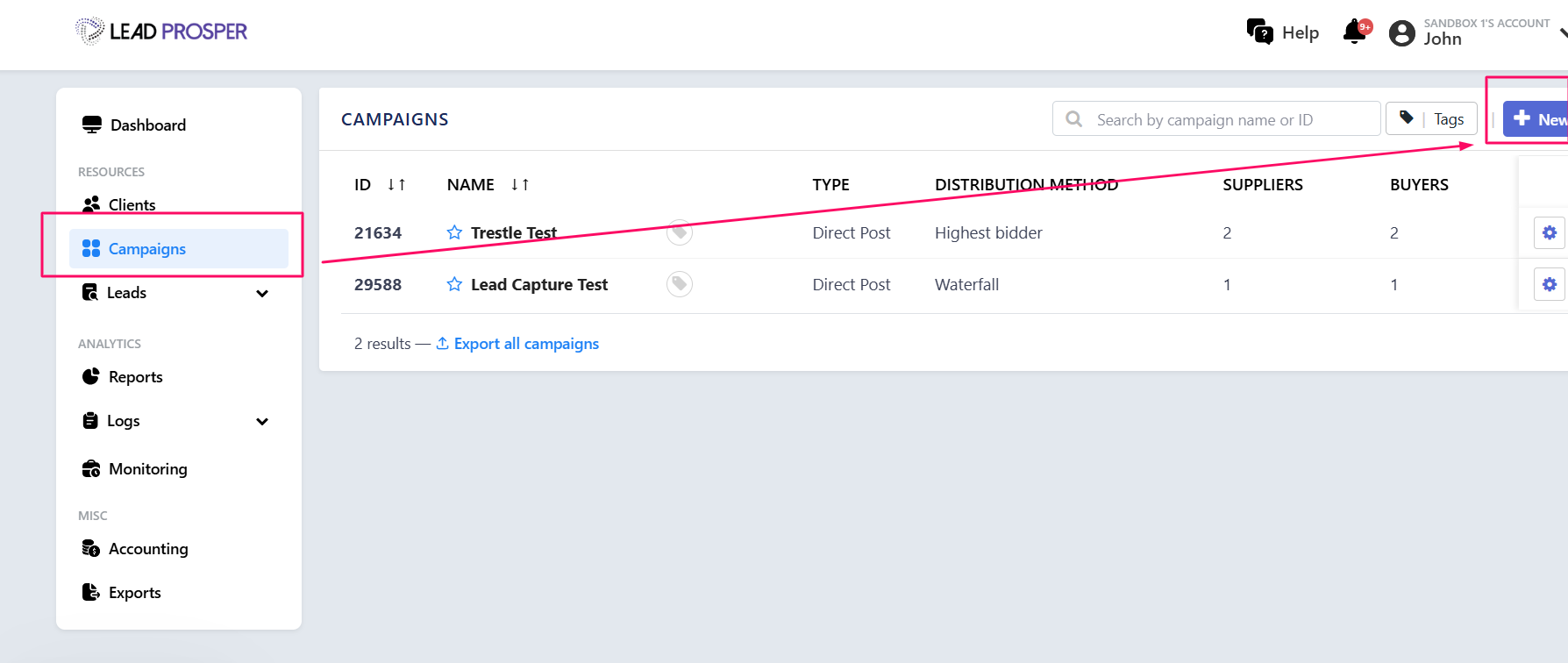Screen dimensions: 1568x663
Task: Click the SUPPLIERS column header
Action: pyautogui.click(x=1263, y=184)
